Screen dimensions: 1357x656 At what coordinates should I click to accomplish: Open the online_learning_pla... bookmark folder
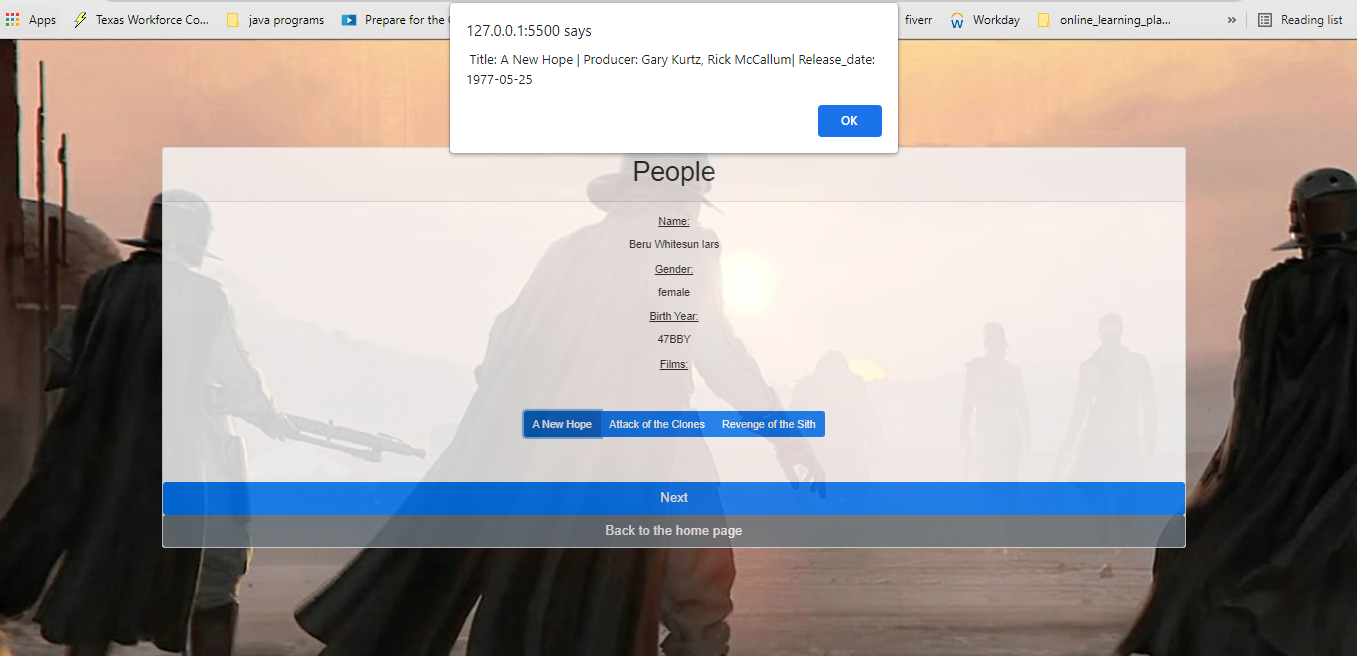tap(1104, 20)
